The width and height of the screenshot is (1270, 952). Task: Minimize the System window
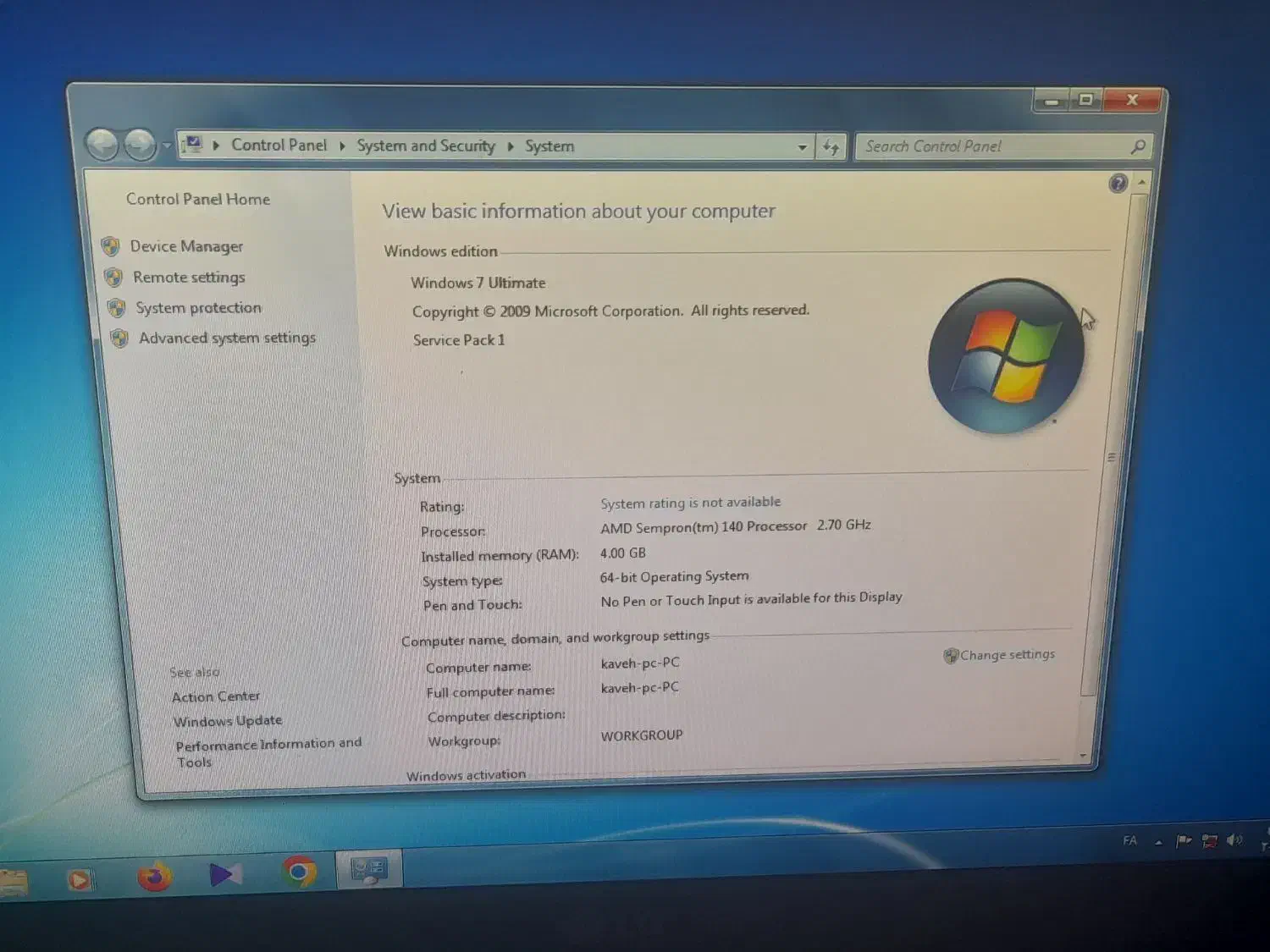coord(1052,101)
